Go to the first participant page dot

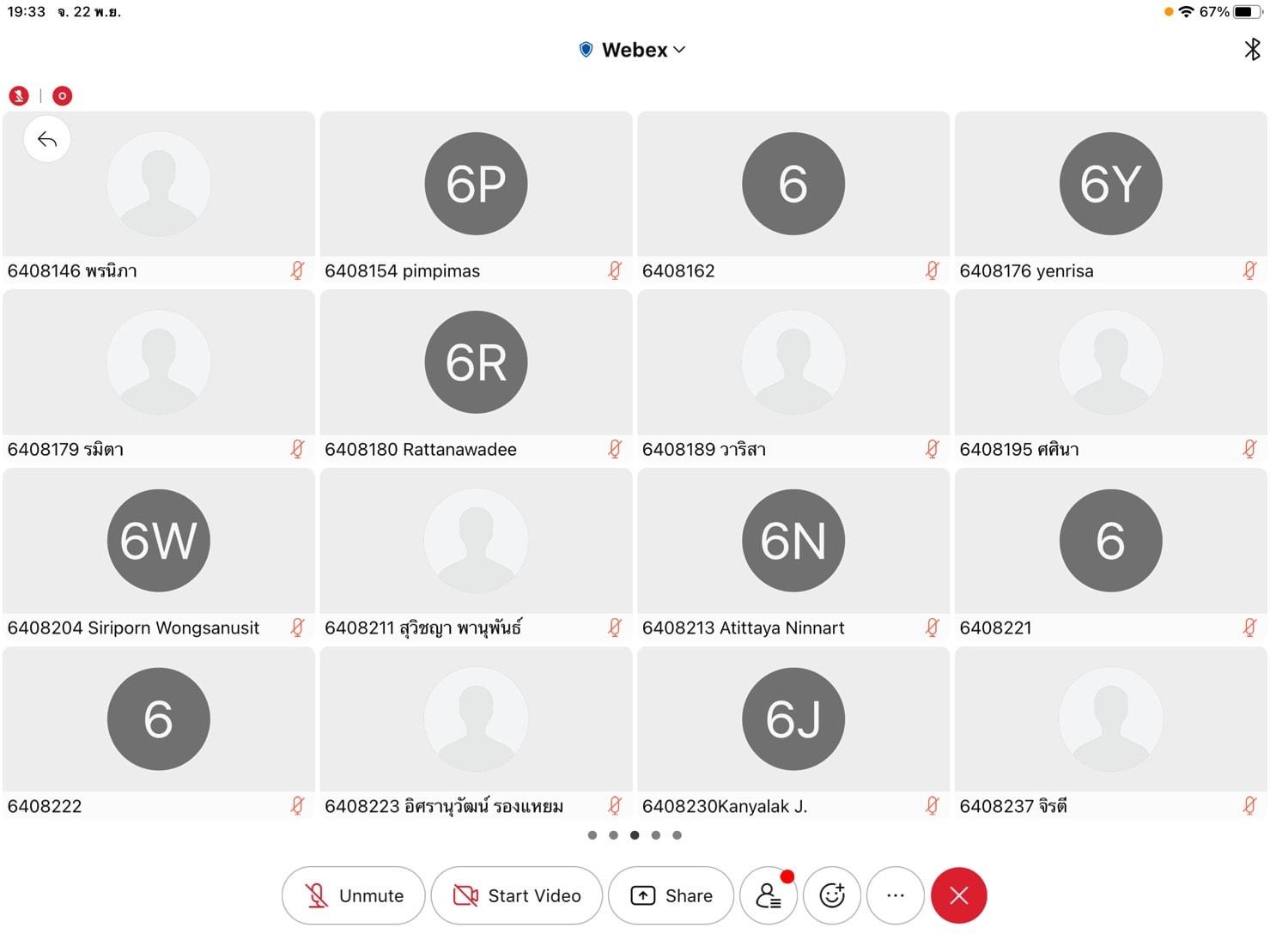click(x=592, y=835)
